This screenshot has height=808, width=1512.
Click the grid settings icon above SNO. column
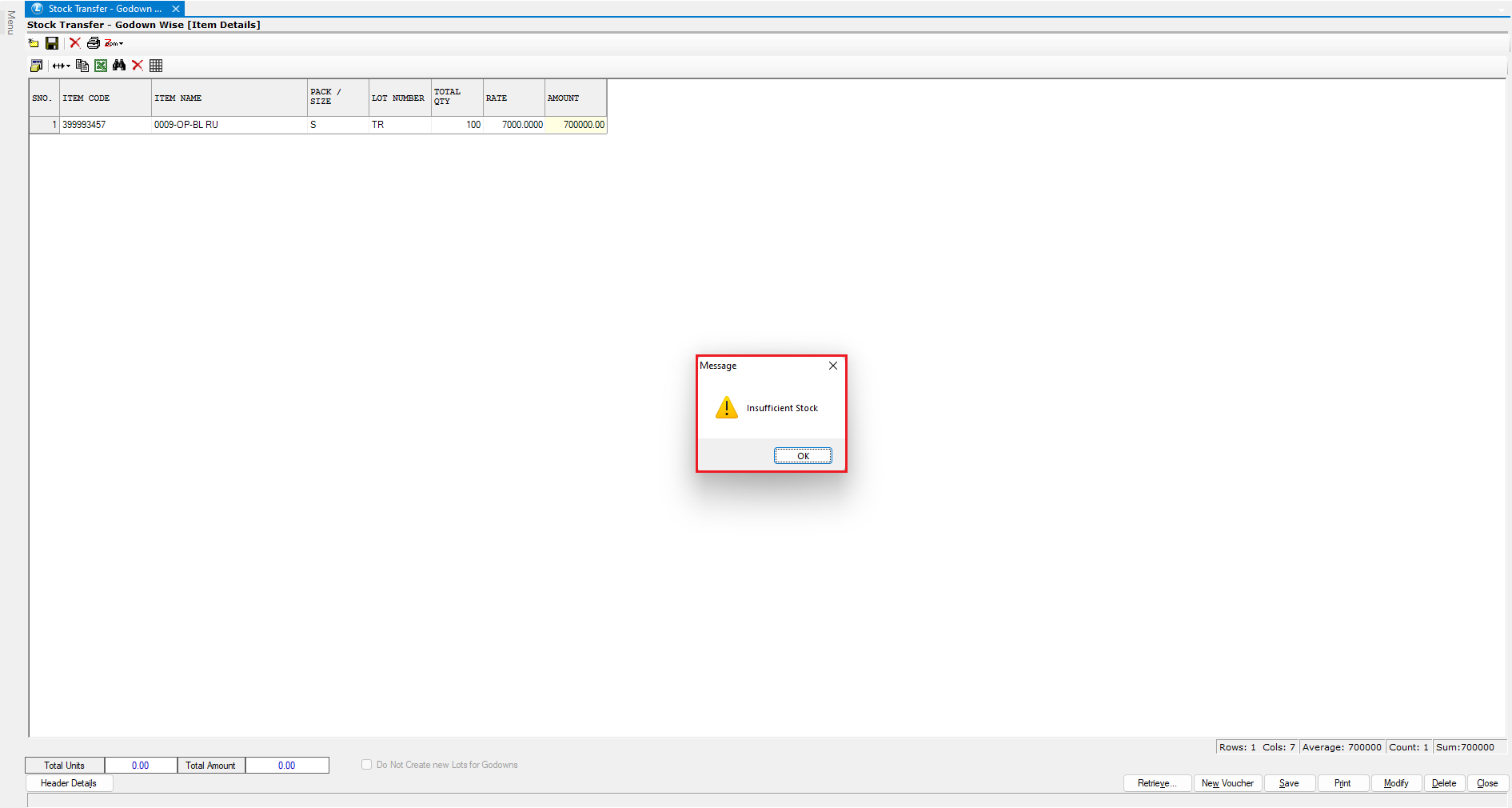pos(36,66)
